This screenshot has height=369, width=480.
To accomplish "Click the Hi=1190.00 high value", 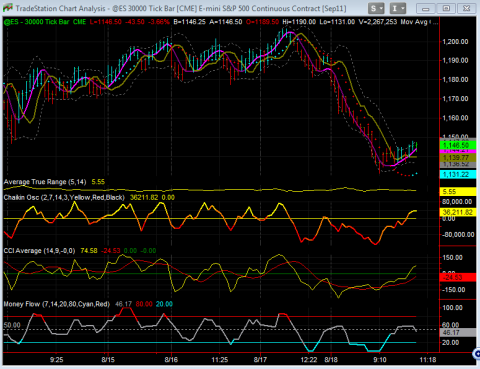I will point(299,22).
